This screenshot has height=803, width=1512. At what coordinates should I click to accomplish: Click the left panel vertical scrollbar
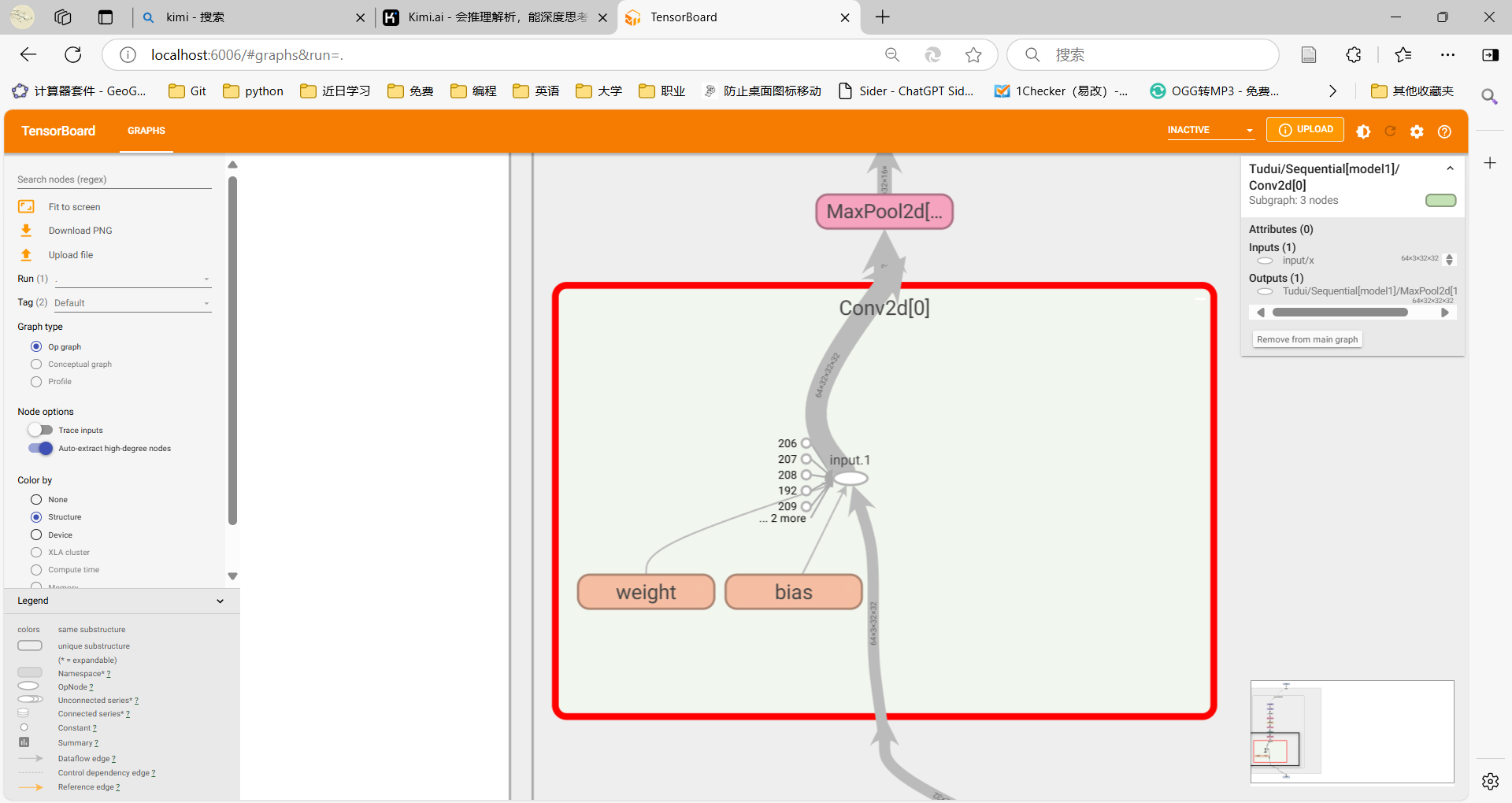[x=232, y=350]
